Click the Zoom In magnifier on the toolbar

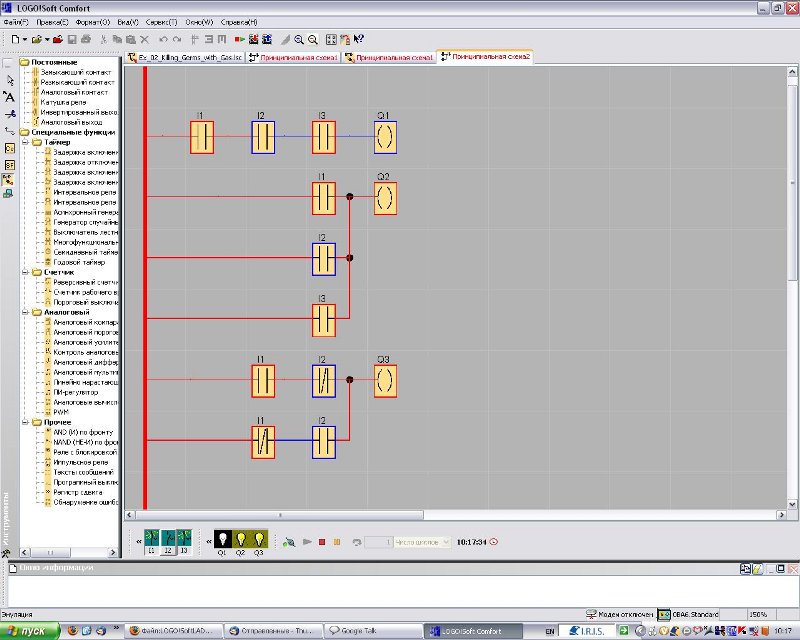[x=298, y=39]
